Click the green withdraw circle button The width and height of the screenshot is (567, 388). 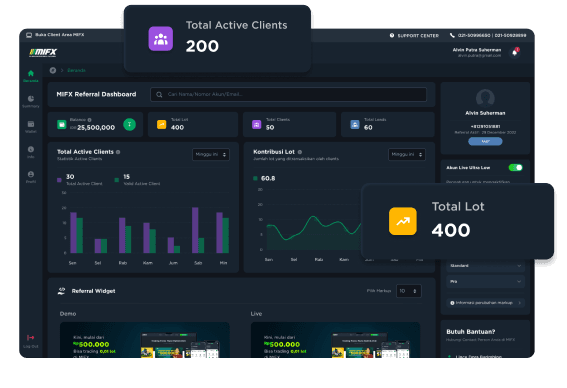[x=129, y=124]
